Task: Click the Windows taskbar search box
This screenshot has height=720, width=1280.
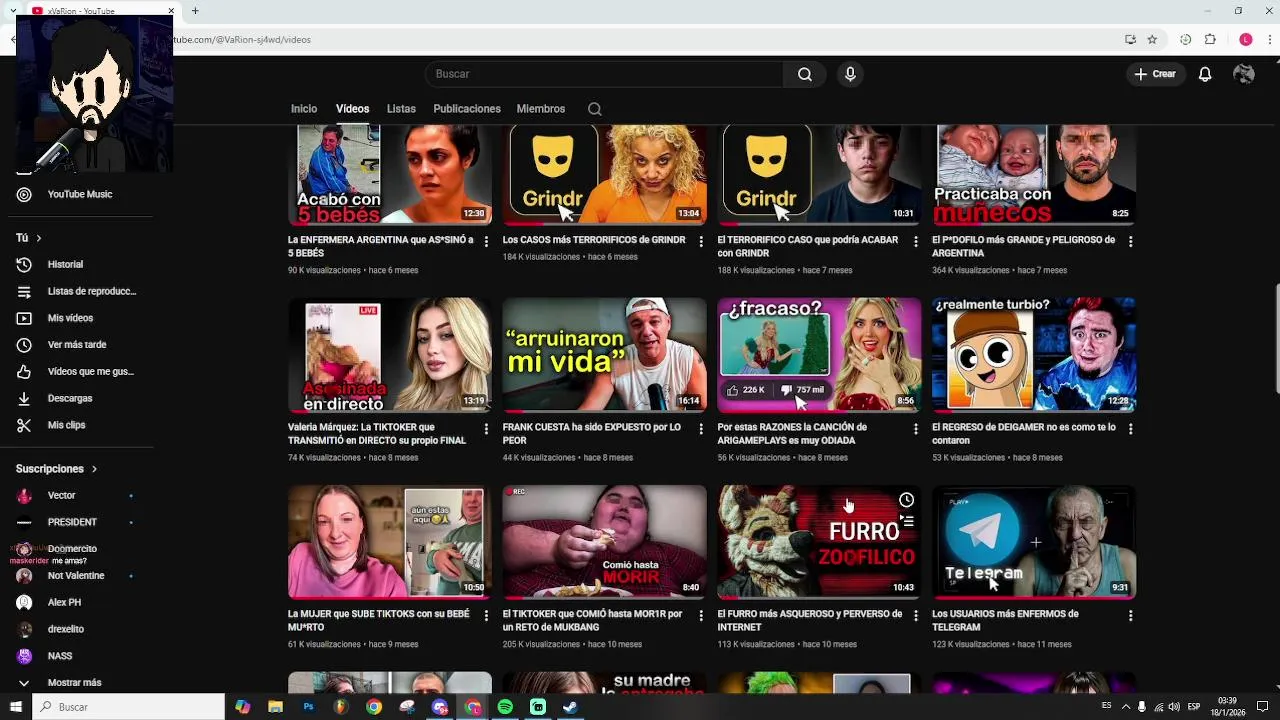Action: coord(129,707)
